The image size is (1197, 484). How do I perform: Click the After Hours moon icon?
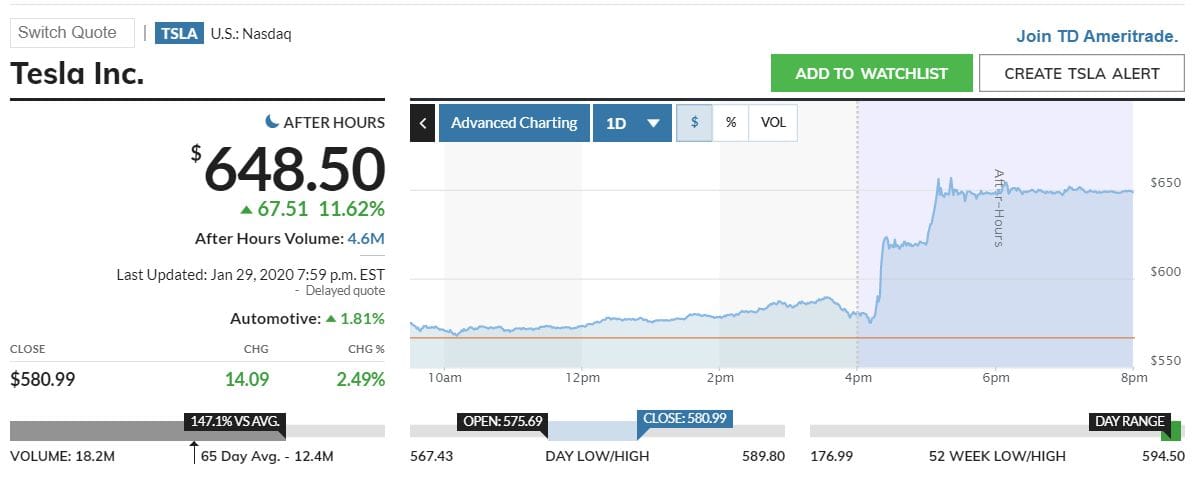point(272,121)
